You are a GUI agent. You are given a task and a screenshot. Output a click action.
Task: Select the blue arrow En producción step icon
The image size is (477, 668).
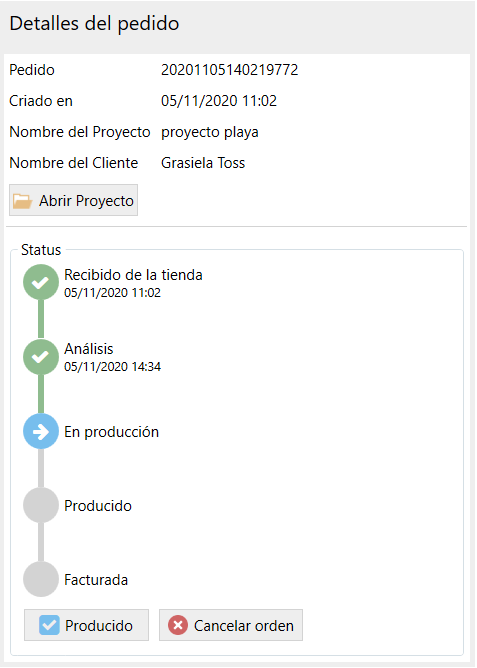pyautogui.click(x=41, y=431)
